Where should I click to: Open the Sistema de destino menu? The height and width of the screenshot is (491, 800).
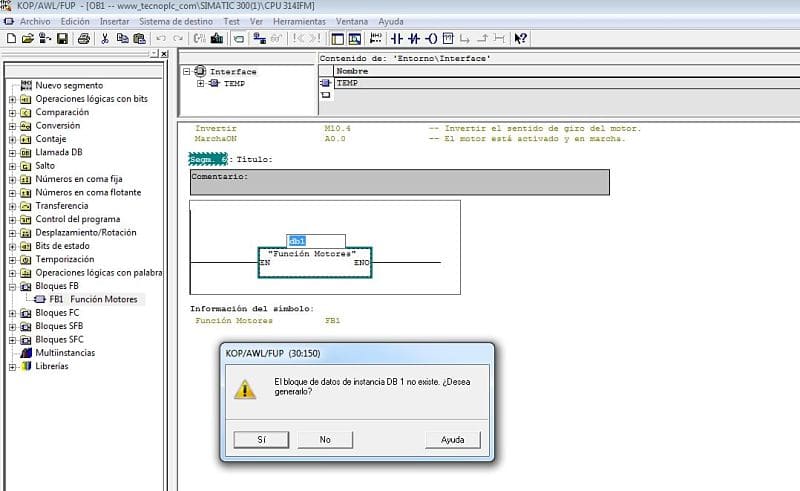(x=176, y=21)
